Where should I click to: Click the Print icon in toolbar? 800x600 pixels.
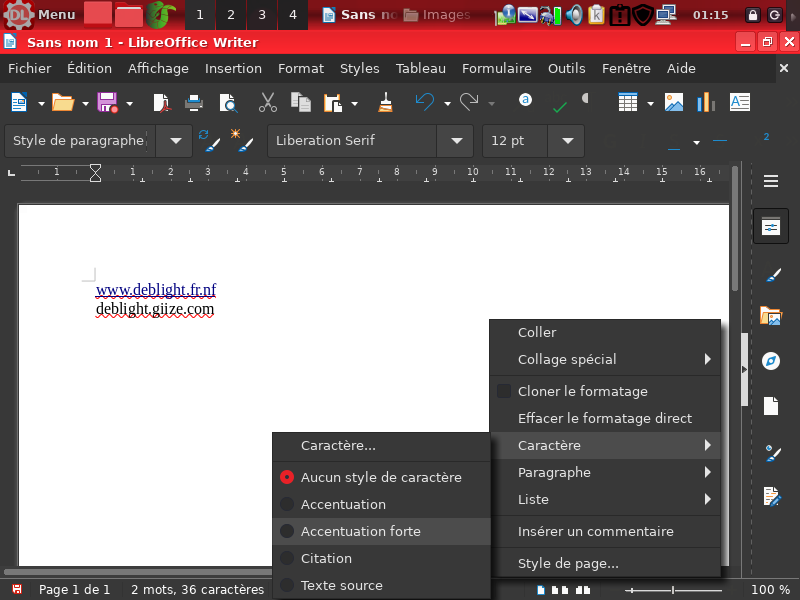[194, 103]
